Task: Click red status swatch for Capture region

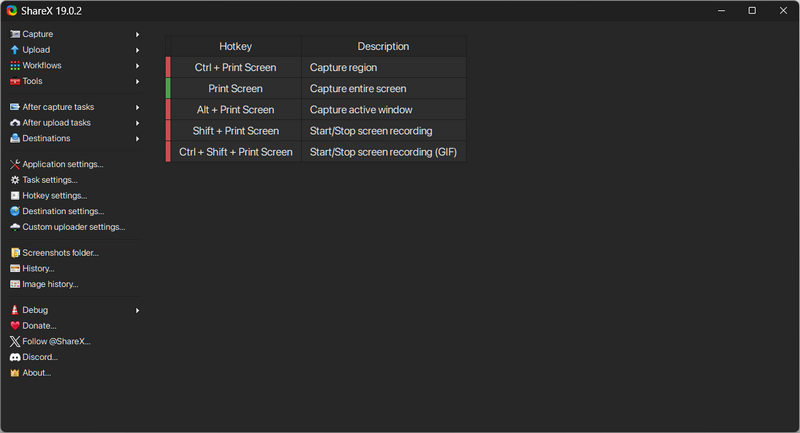Action: pyautogui.click(x=168, y=68)
